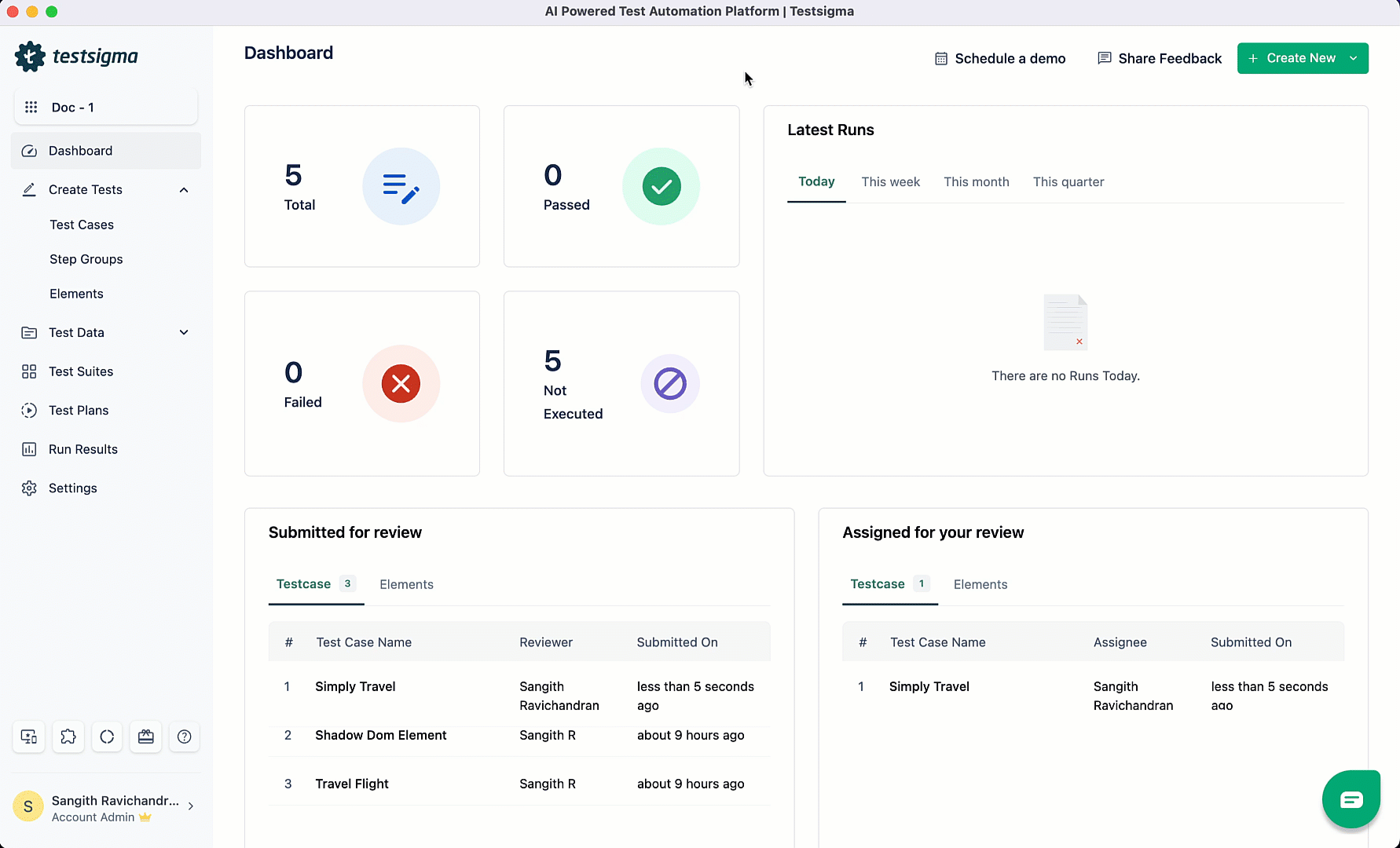The height and width of the screenshot is (848, 1400).
Task: Select Elements tab under Assigned for your review
Action: [x=980, y=584]
